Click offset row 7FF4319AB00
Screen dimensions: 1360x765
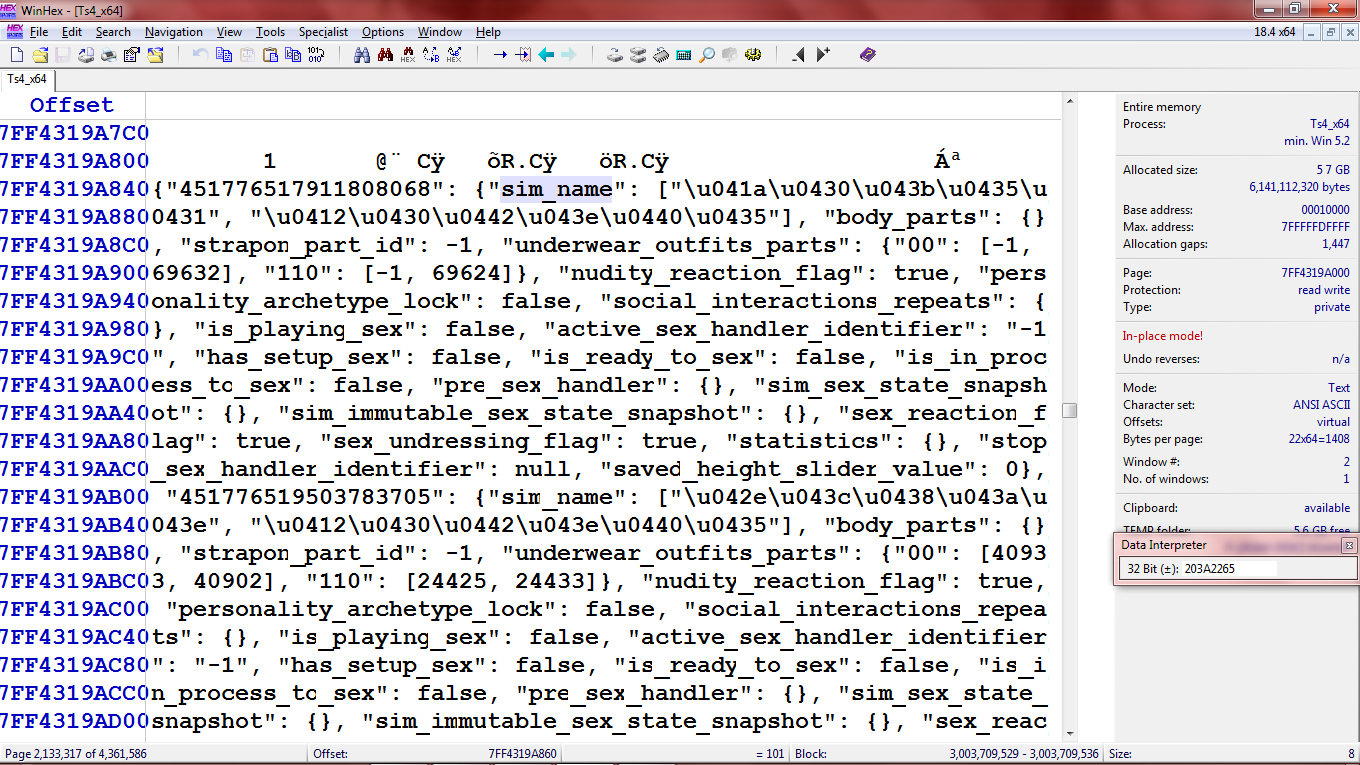(x=74, y=497)
